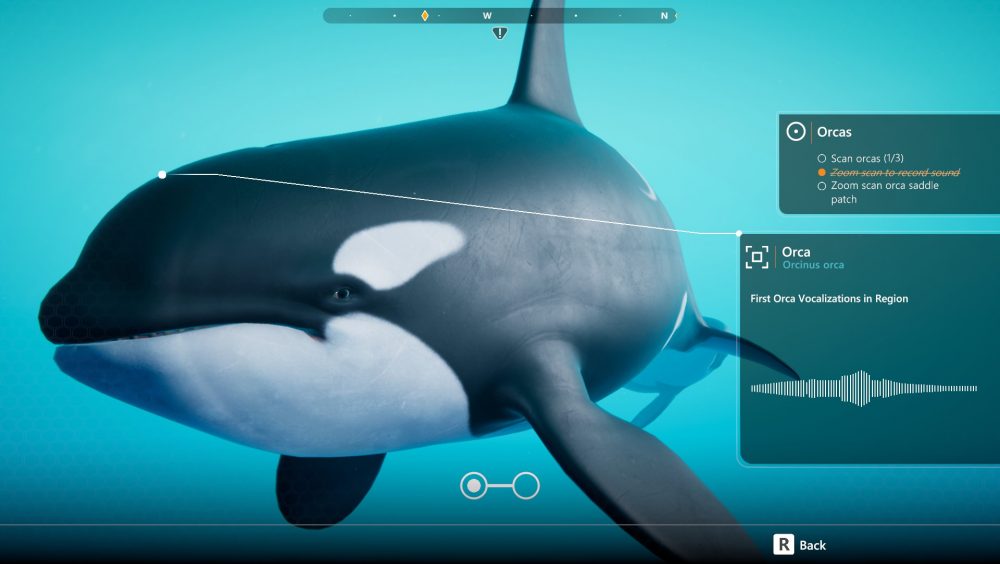The image size is (1000, 564).
Task: Click the W direction marker on the compass
Action: pyautogui.click(x=487, y=16)
